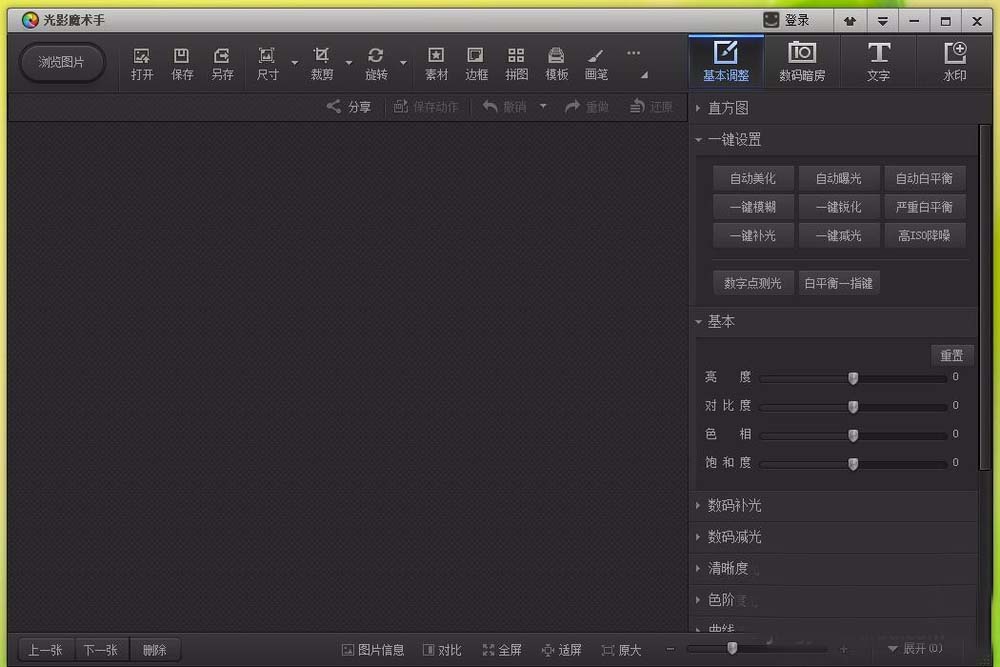Viewport: 1000px width, 667px height.
Task: Click the 高ISO降噪 button
Action: pyautogui.click(x=924, y=236)
